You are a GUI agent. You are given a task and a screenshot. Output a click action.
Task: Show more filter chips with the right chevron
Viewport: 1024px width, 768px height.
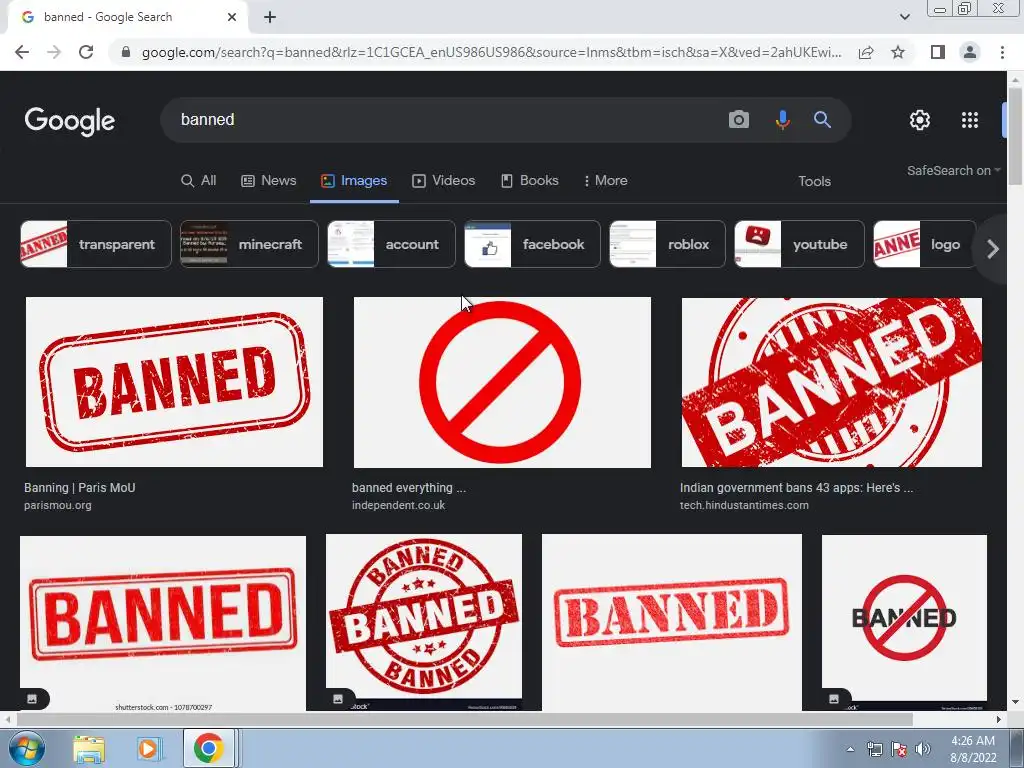tap(993, 249)
